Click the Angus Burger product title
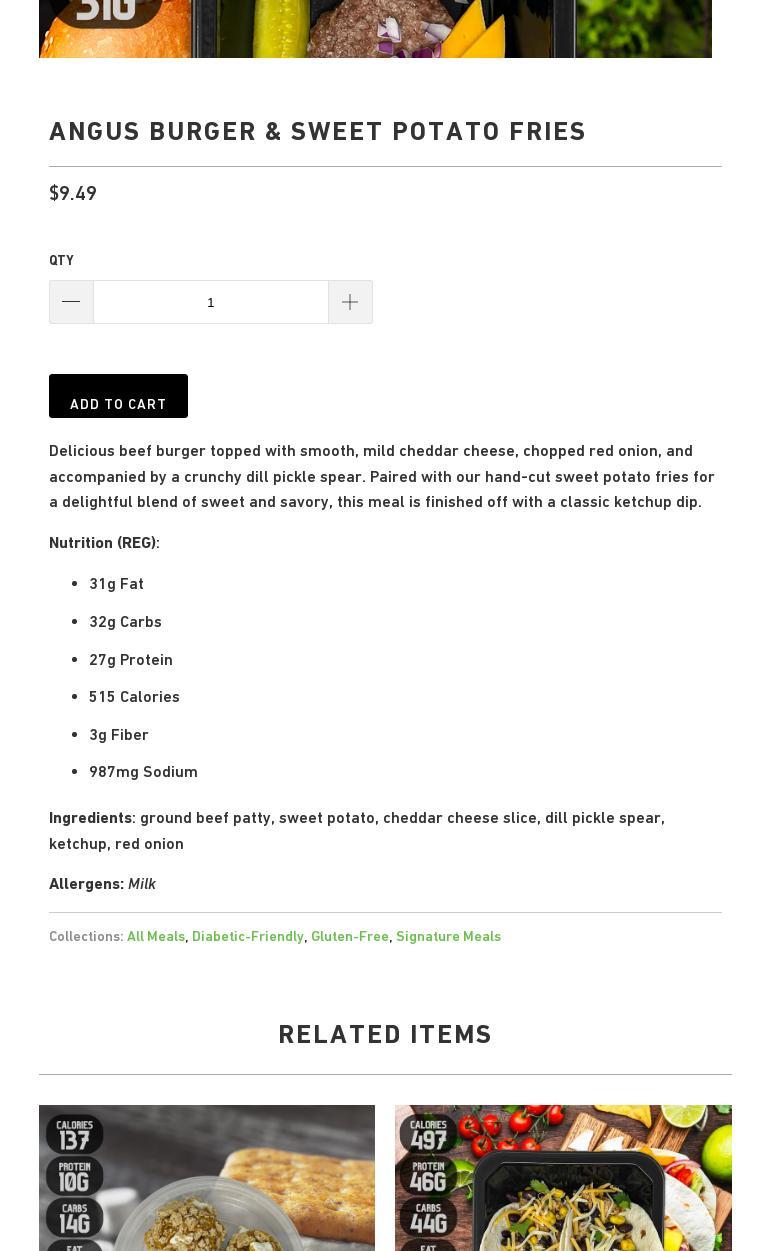 [x=317, y=131]
